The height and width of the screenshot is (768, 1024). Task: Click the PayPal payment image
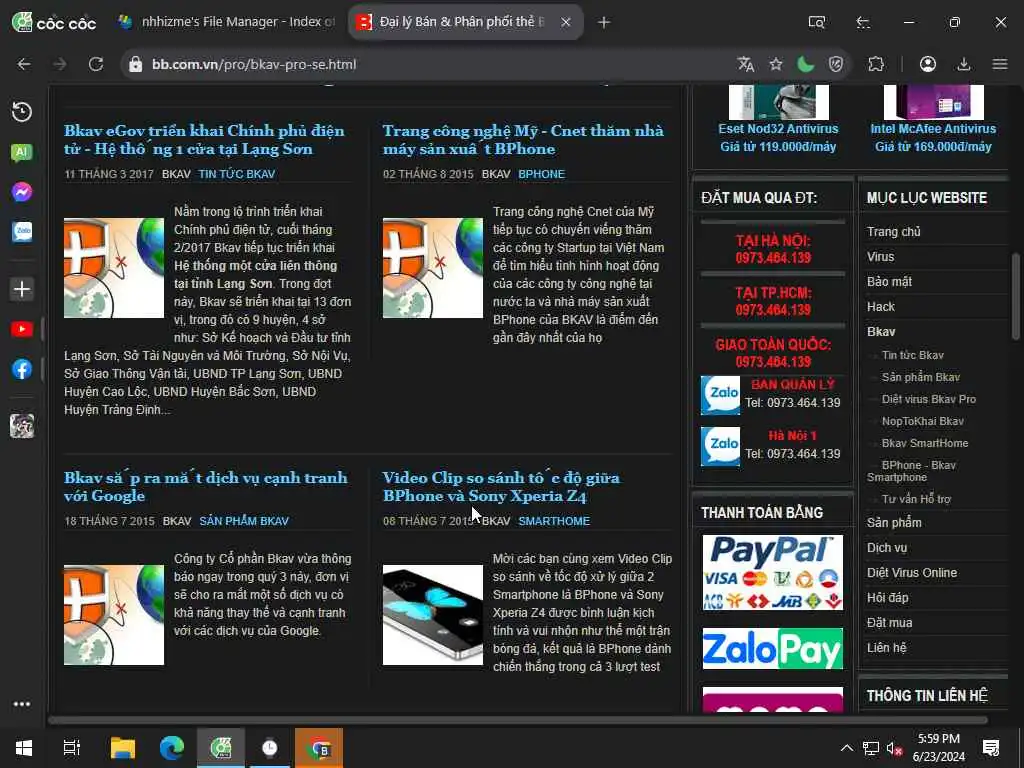(x=773, y=573)
